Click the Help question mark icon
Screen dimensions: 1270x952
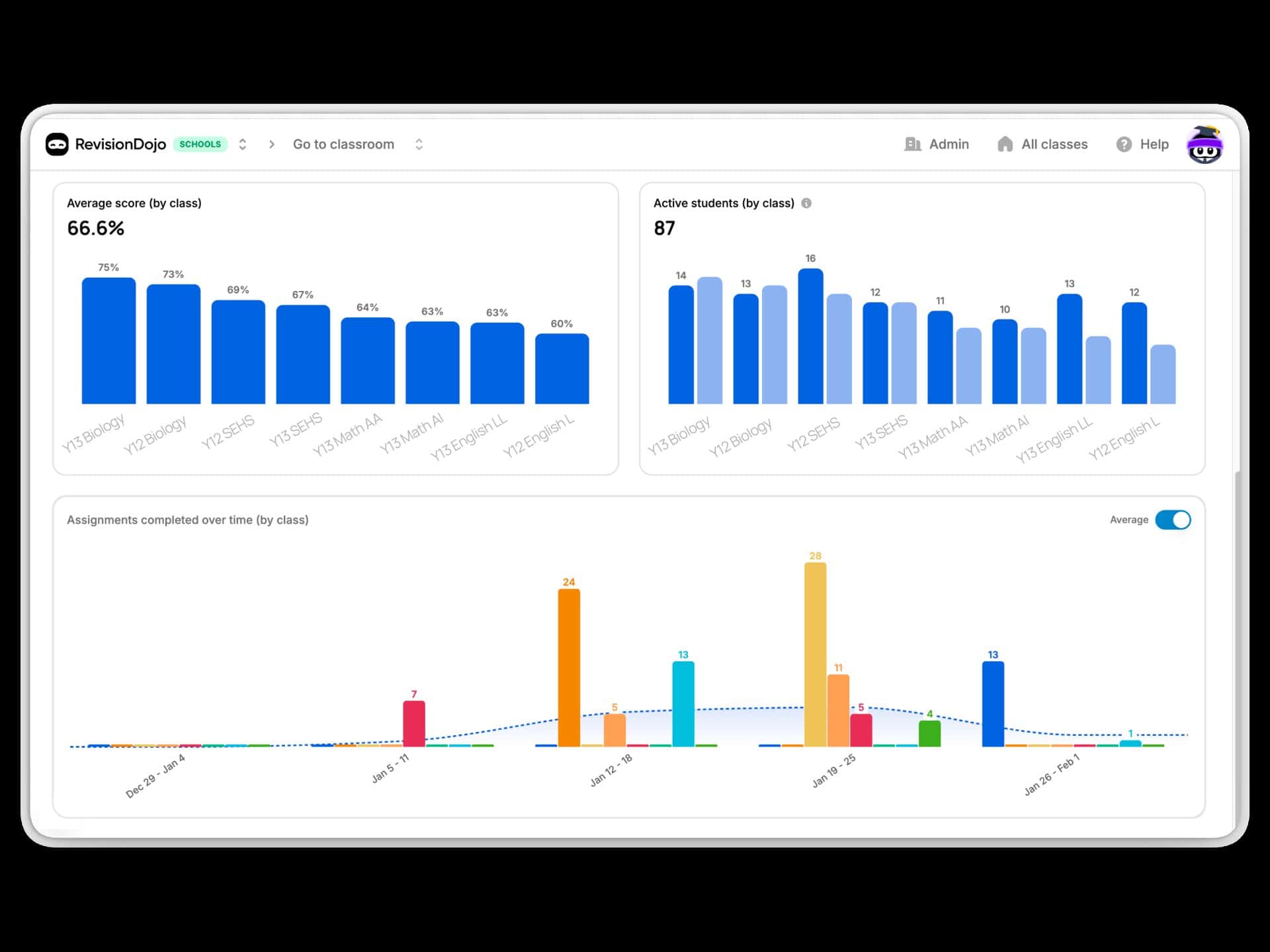point(1123,144)
